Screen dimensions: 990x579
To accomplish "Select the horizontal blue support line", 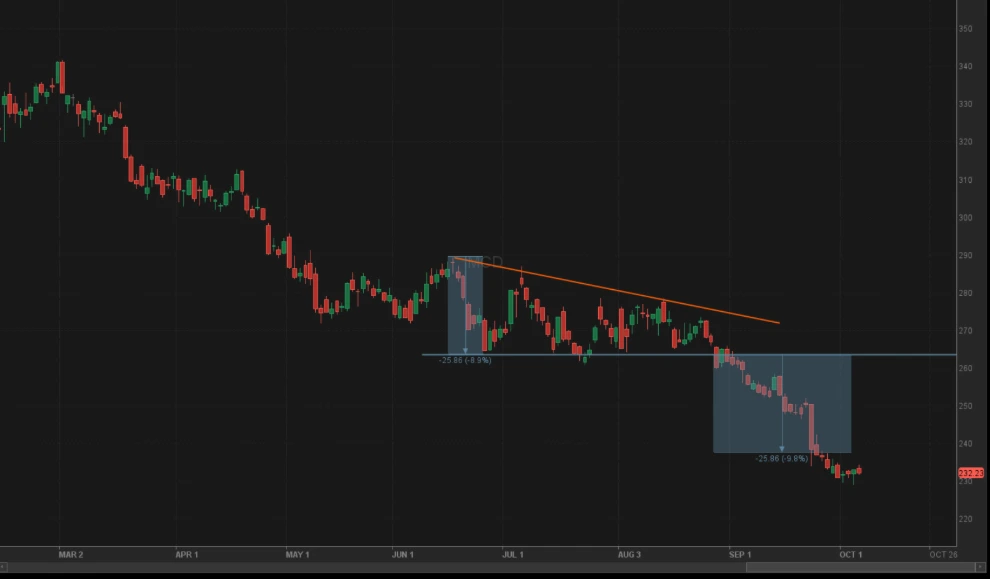I will (x=689, y=355).
